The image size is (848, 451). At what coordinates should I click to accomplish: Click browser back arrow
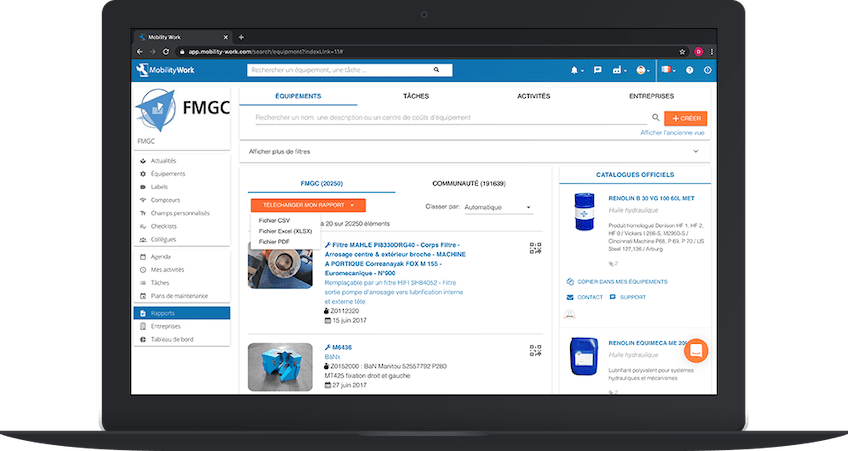pos(140,52)
